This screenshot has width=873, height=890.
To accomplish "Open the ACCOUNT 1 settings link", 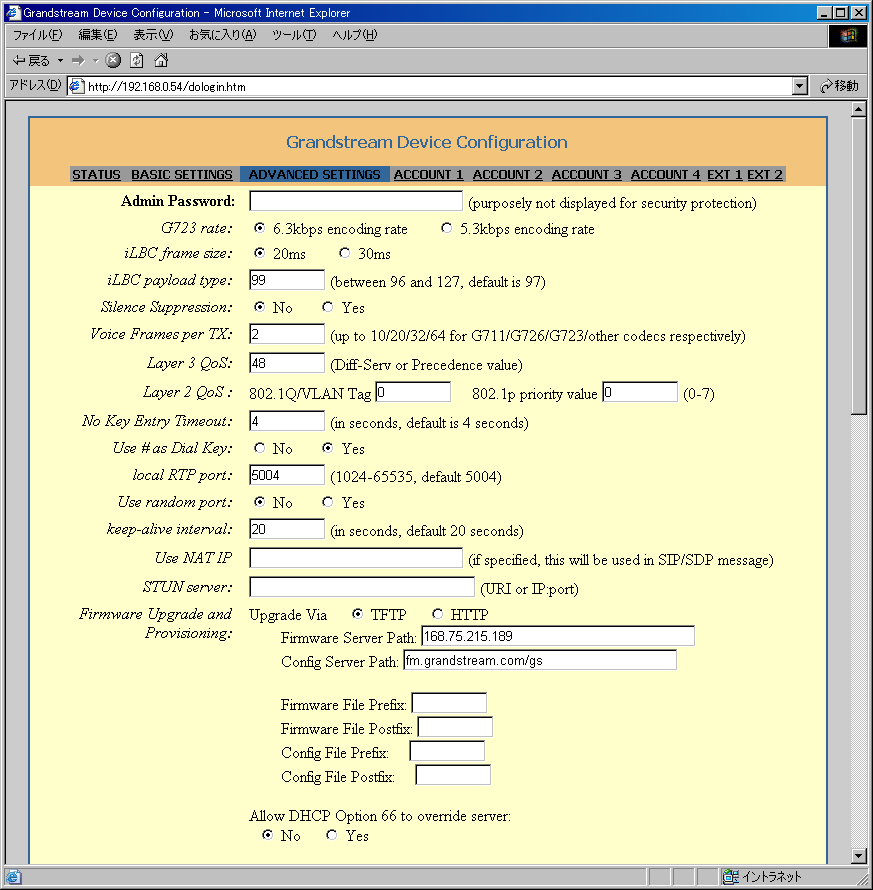I will click(428, 175).
